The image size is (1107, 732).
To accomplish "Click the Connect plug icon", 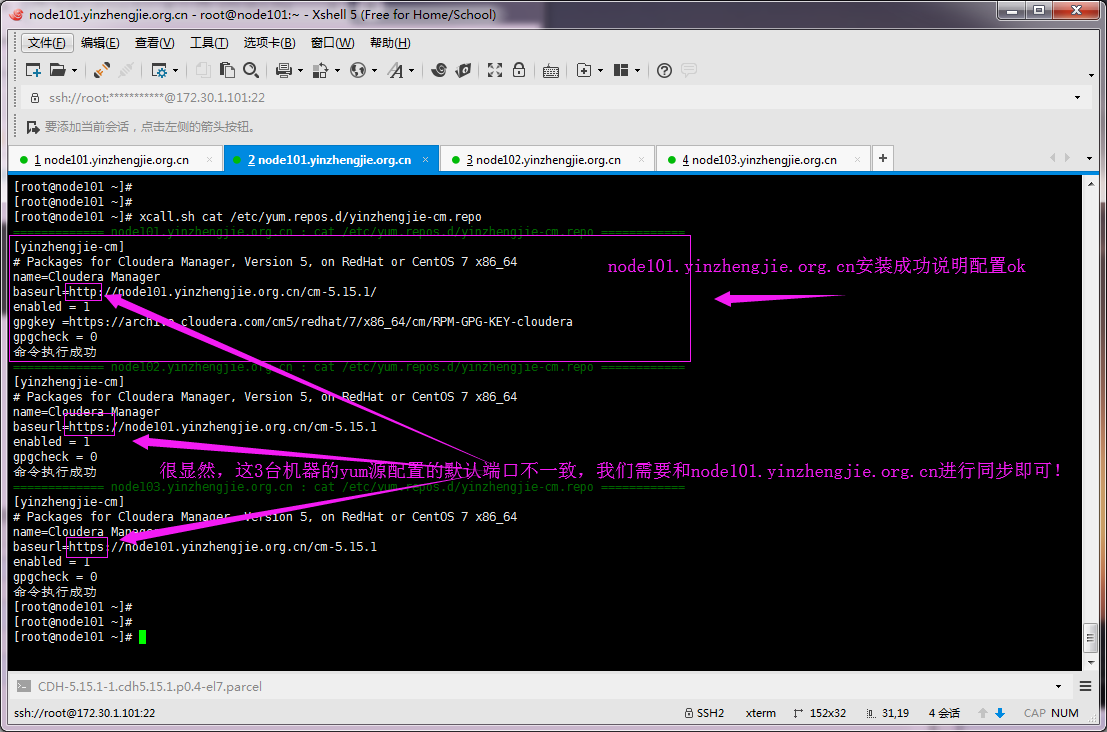I will click(102, 70).
